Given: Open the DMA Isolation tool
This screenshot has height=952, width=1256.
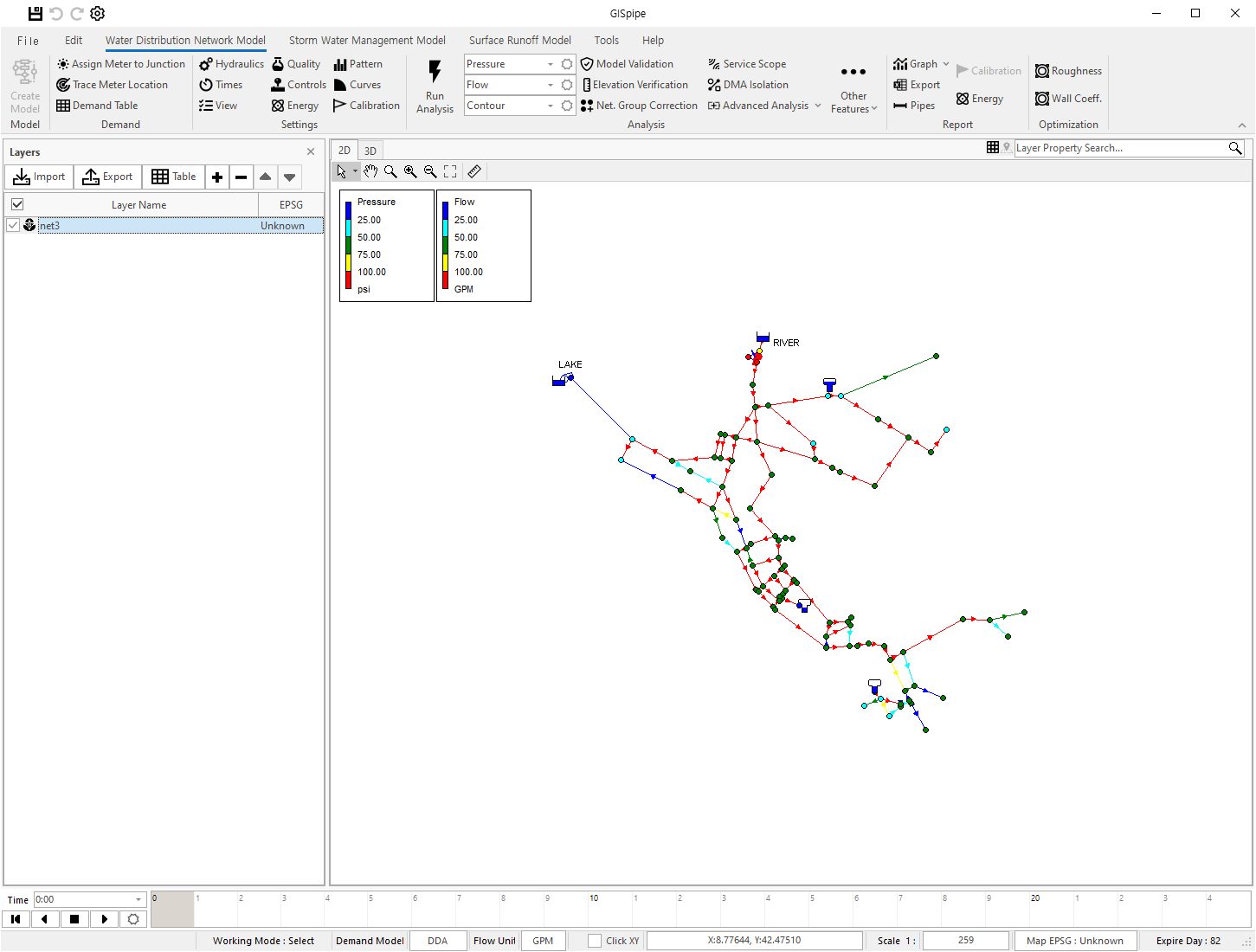Looking at the screenshot, I should [x=749, y=85].
